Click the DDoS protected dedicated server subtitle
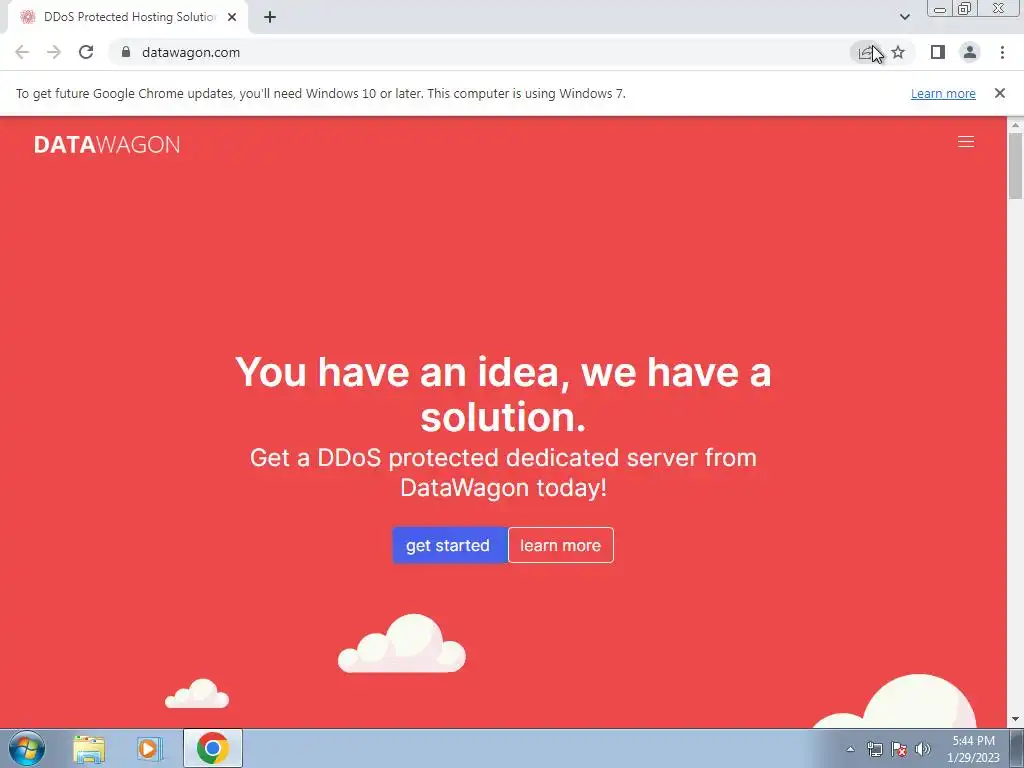The image size is (1024, 768). [x=504, y=472]
